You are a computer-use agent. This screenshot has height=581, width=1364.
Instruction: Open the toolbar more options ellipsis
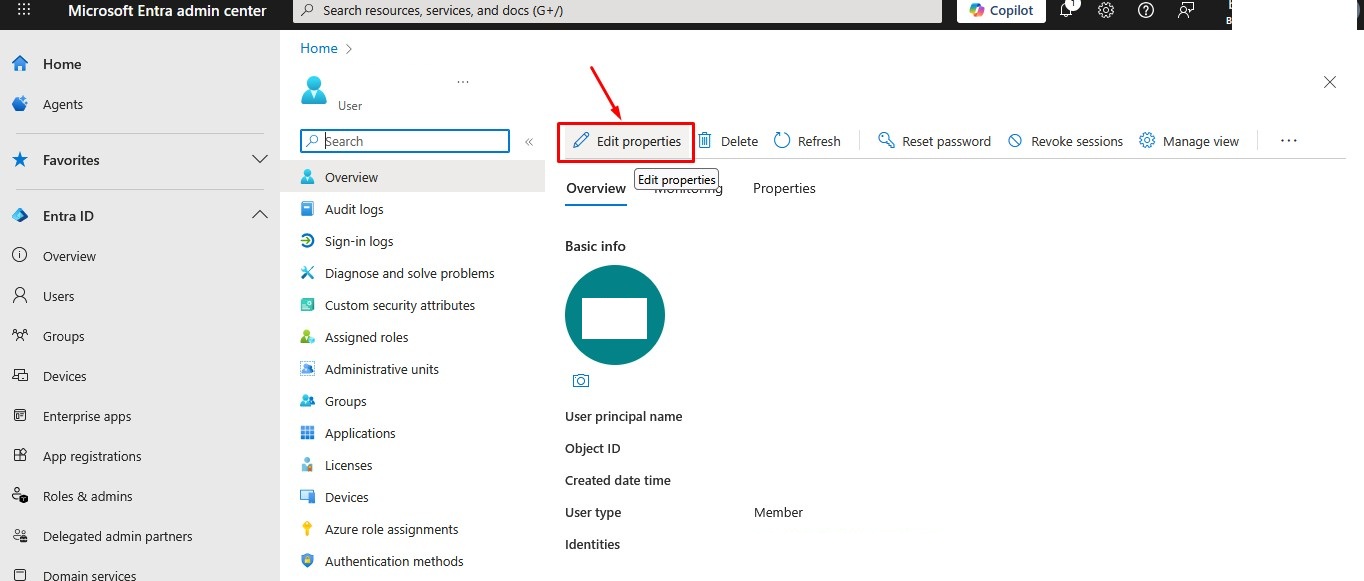1288,141
